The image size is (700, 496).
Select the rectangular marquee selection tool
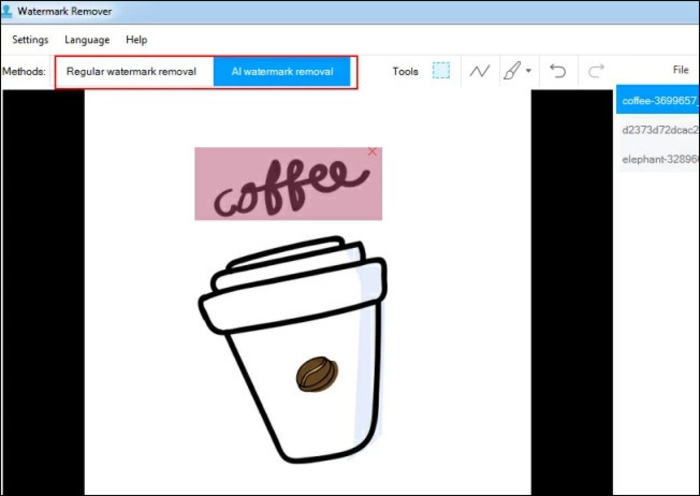pos(441,71)
